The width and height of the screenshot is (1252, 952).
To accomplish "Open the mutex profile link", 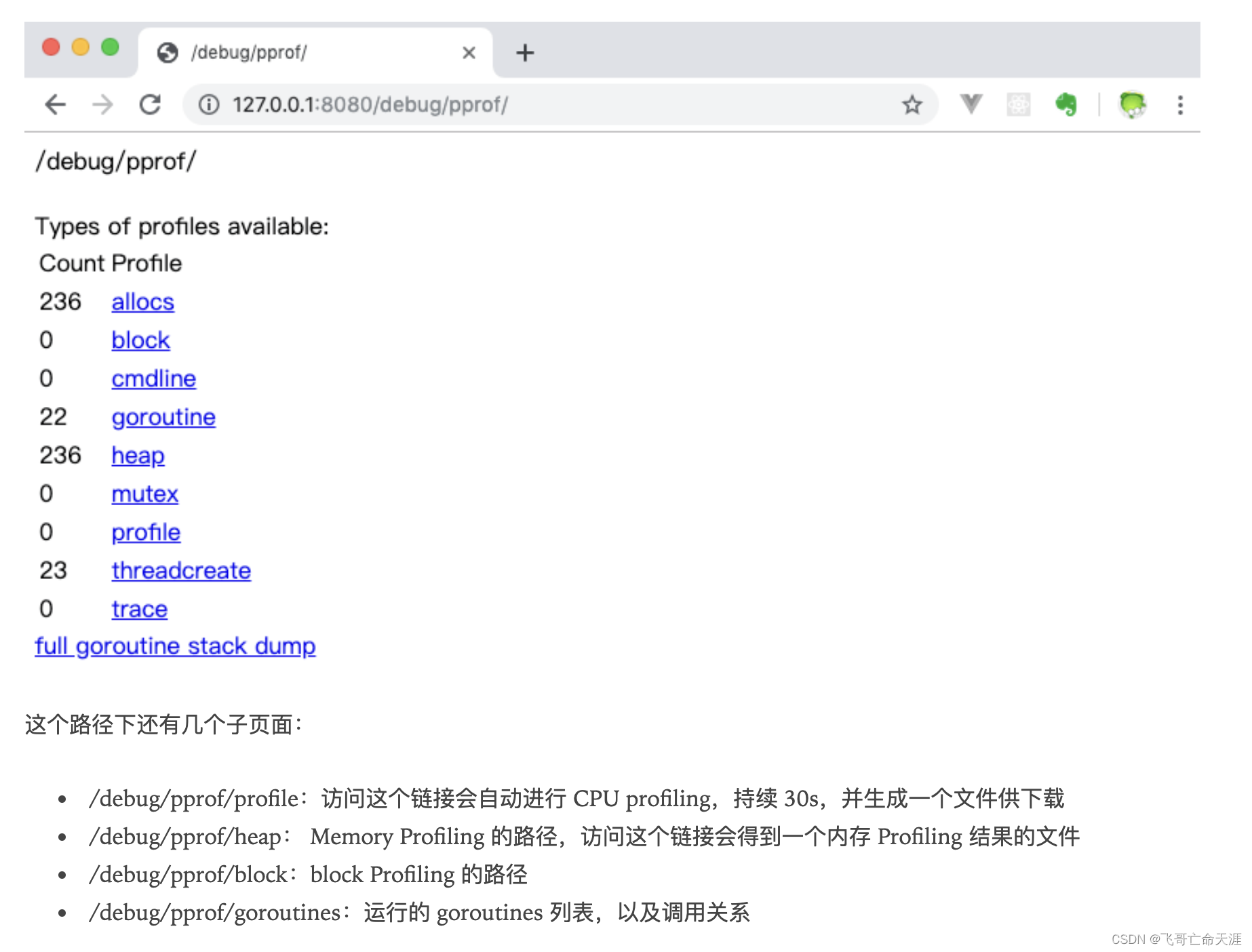I will pyautogui.click(x=145, y=494).
